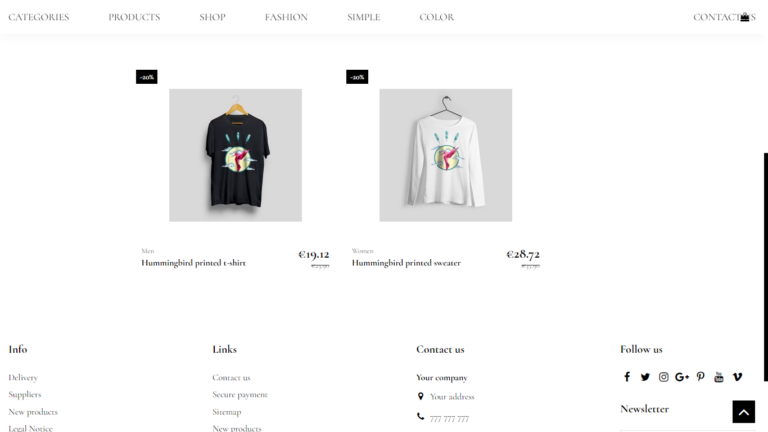Follow the Secure payment footer link

point(240,395)
